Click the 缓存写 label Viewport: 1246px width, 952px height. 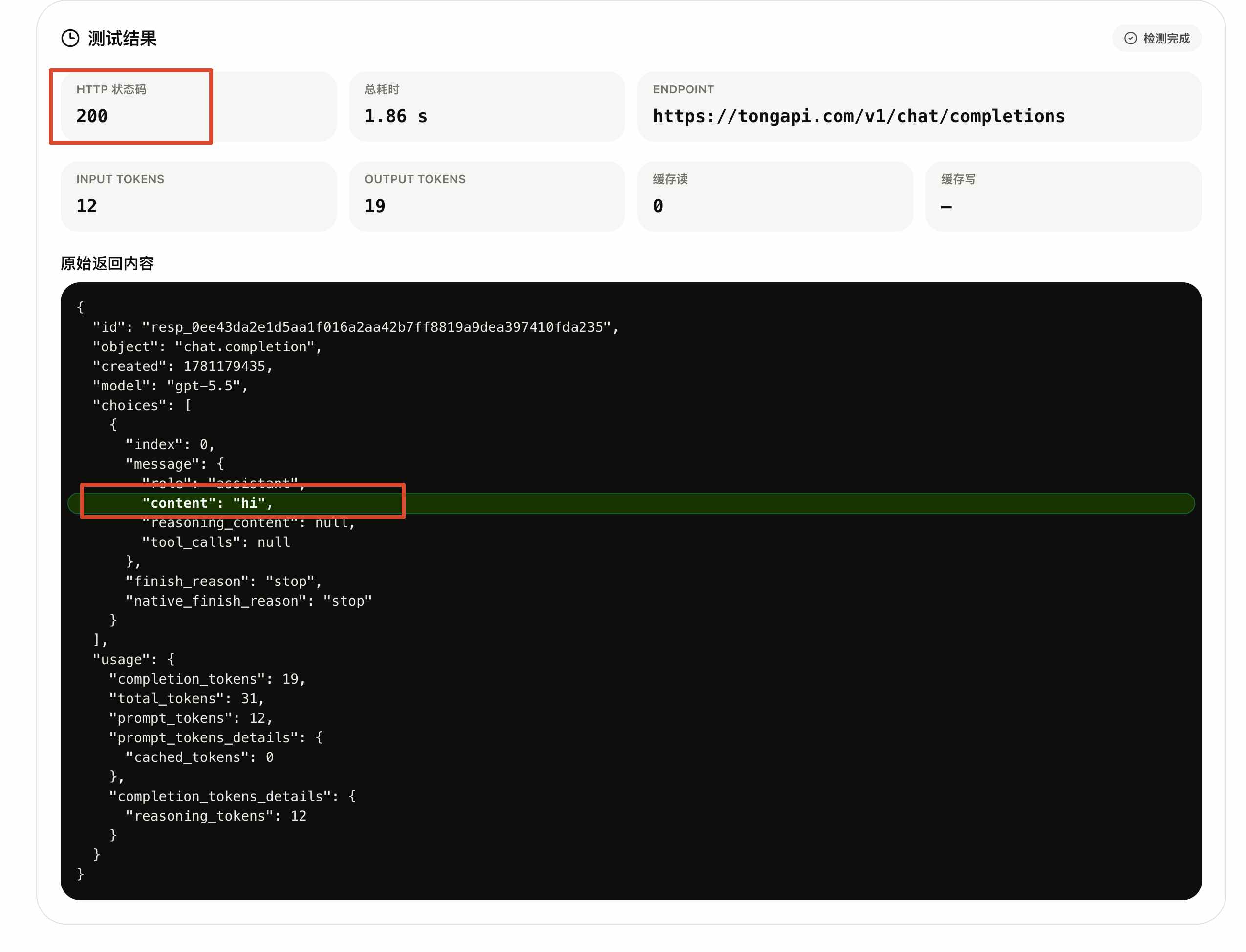(958, 180)
